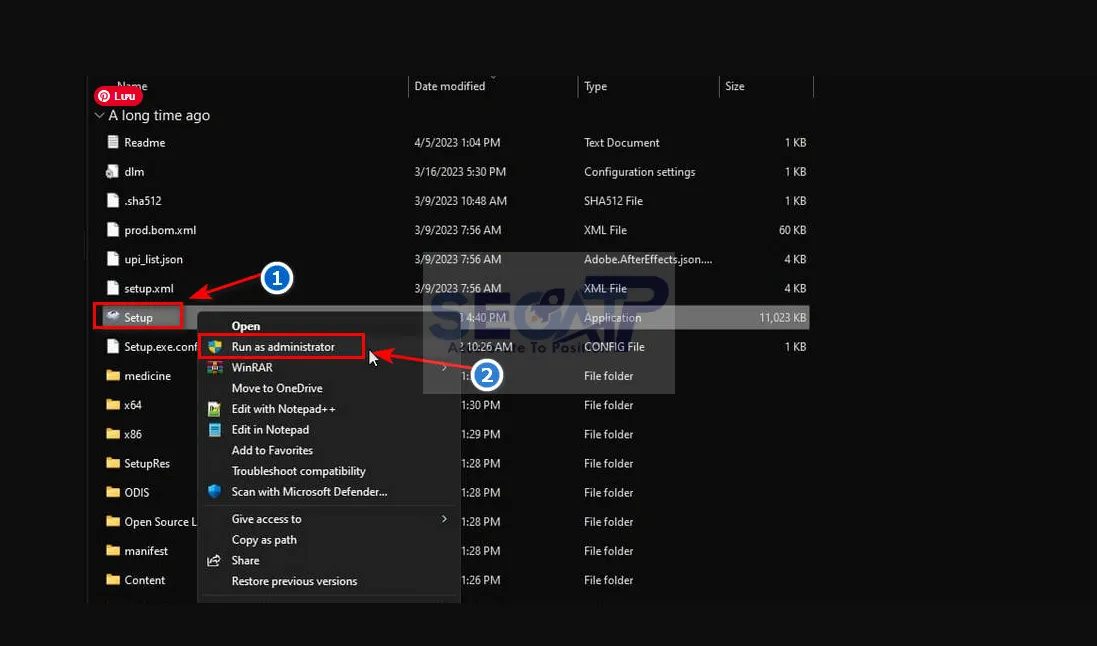
Task: Select 'Open' from the context menu
Action: (246, 325)
